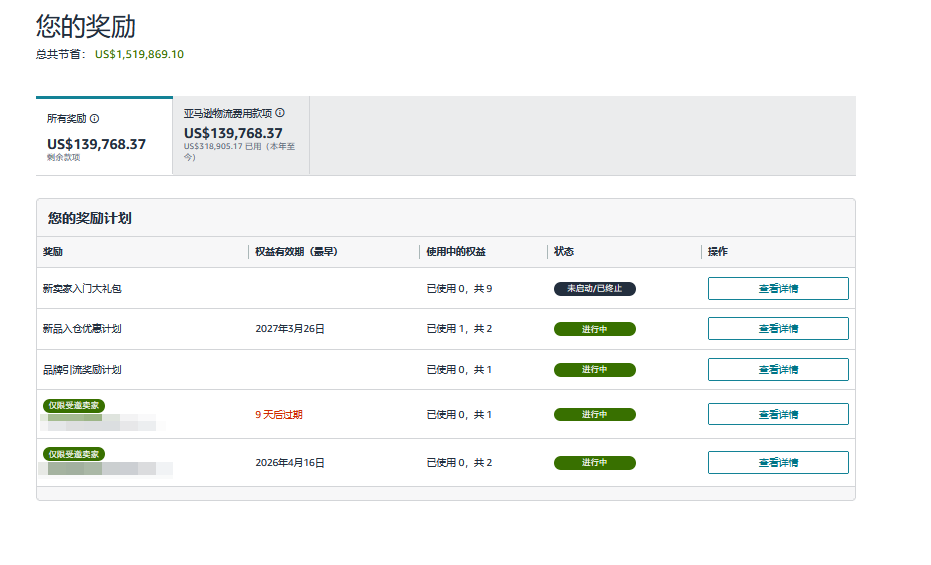931x565 pixels.
Task: Click the 仅限受邀卖家 badge in the 2026年4月16日 row
Action: pyautogui.click(x=74, y=454)
